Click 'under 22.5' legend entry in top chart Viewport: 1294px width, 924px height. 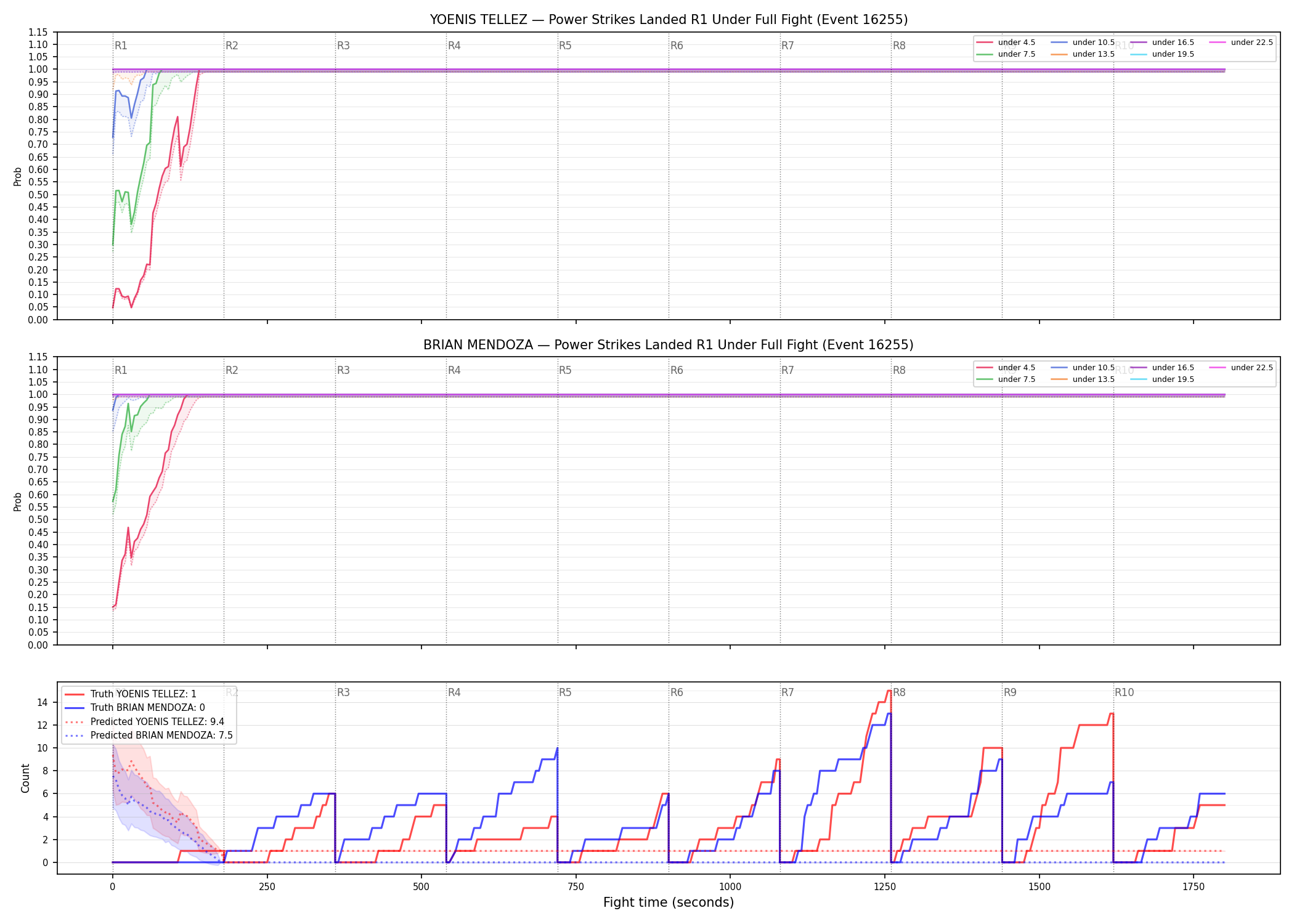point(1241,43)
